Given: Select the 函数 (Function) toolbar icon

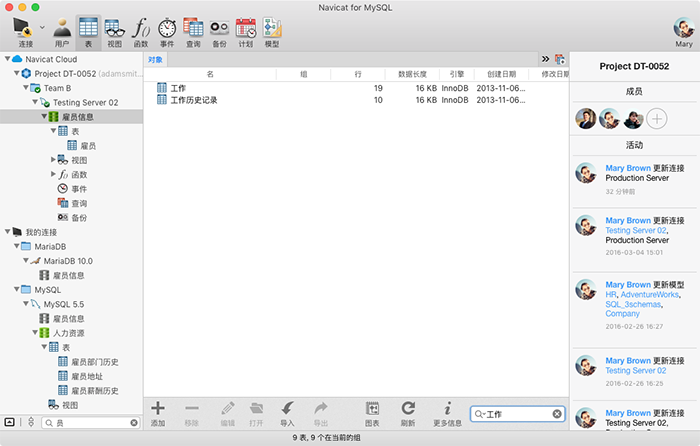Looking at the screenshot, I should click(x=141, y=32).
